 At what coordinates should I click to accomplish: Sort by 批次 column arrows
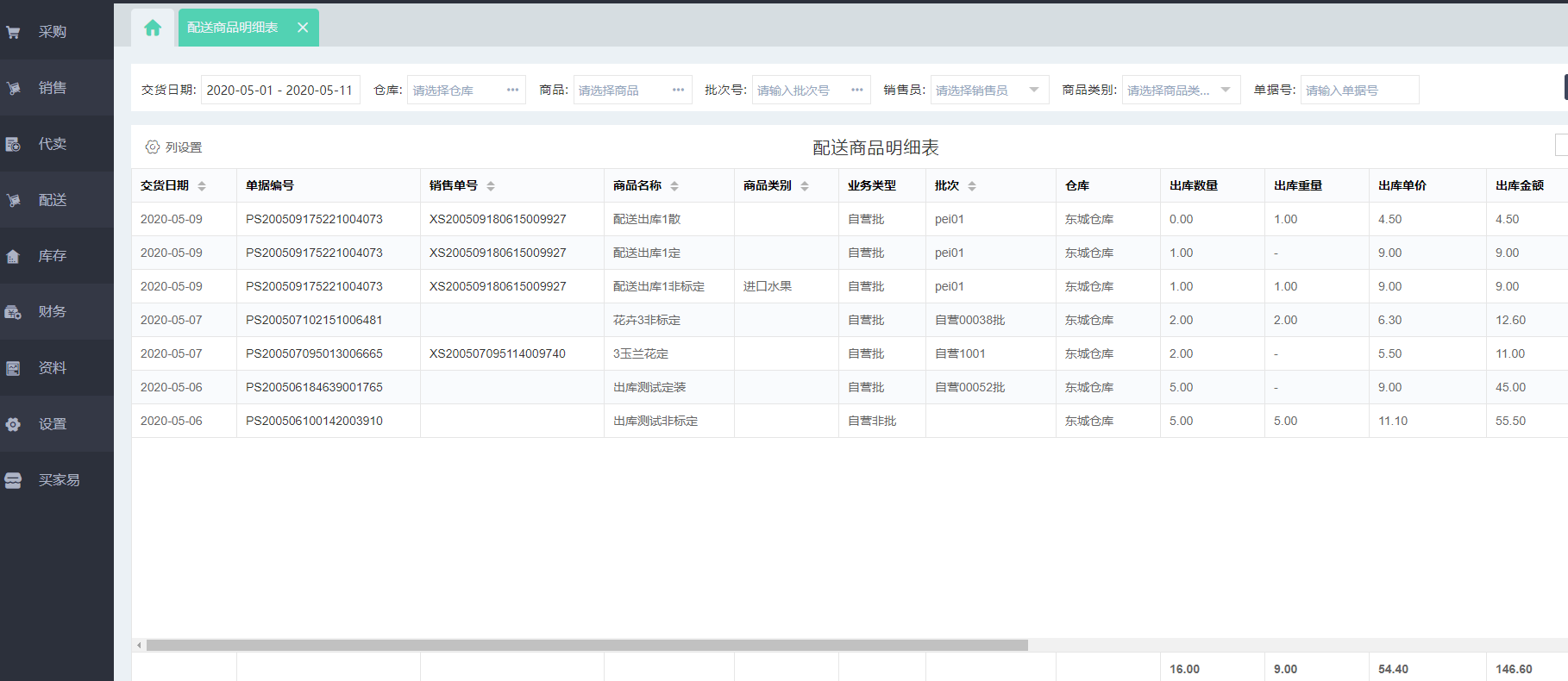coord(972,186)
